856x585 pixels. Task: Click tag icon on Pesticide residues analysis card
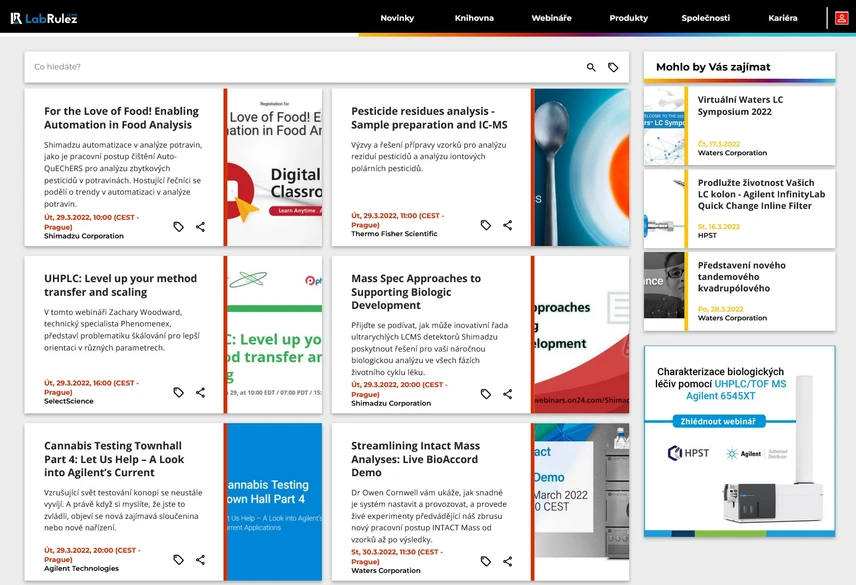click(486, 225)
